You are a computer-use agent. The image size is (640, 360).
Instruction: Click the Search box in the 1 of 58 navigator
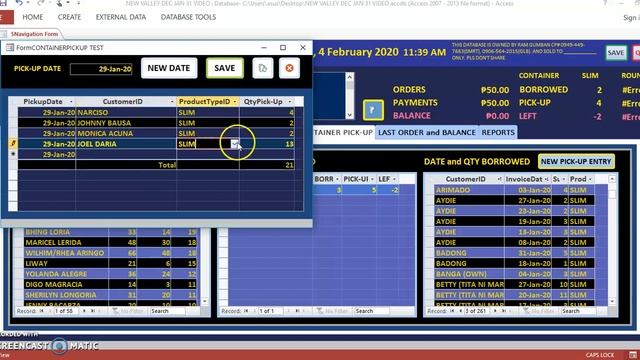[x=167, y=311]
